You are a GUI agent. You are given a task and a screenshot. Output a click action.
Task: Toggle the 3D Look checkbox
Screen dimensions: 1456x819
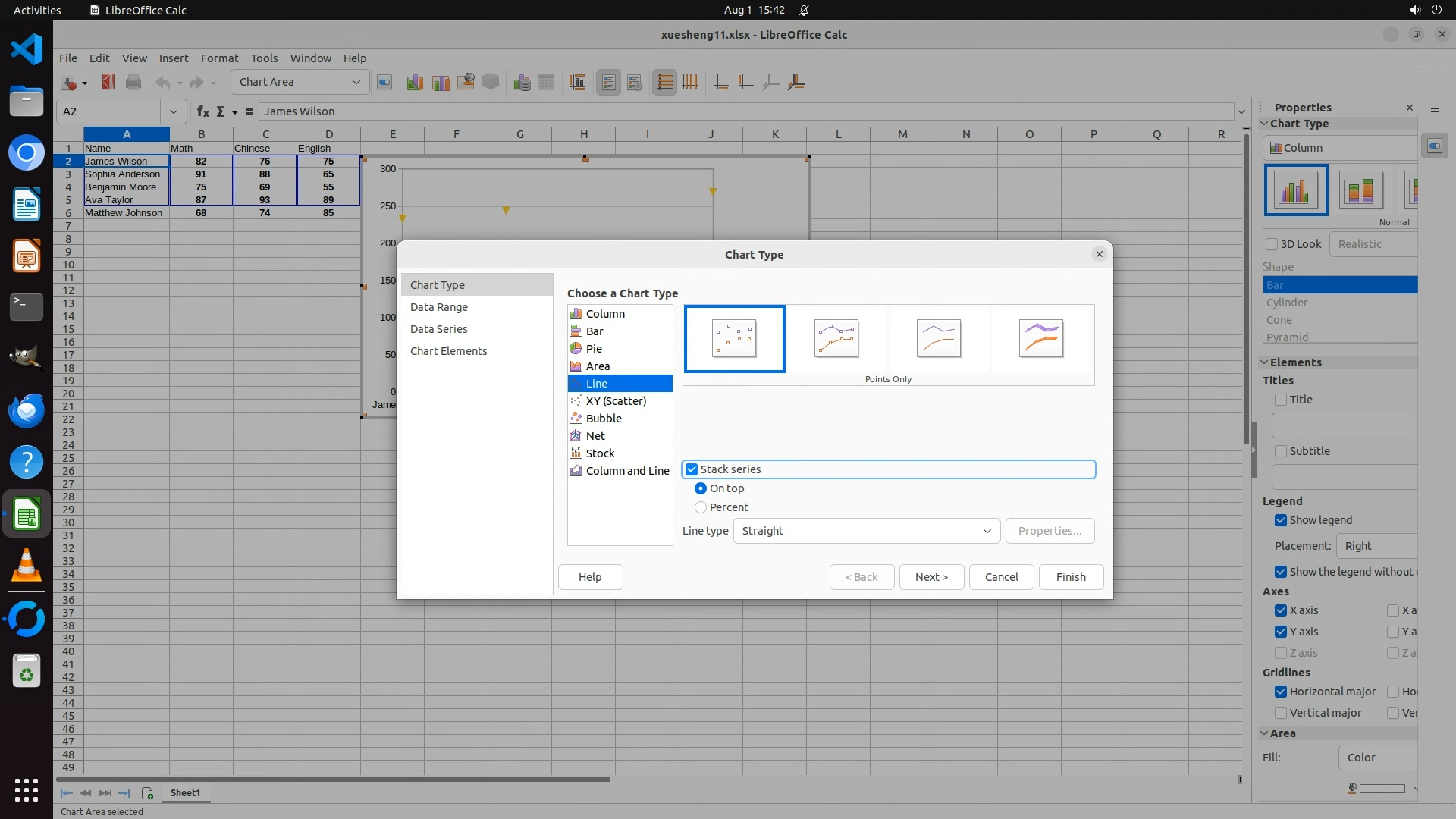(x=1272, y=244)
